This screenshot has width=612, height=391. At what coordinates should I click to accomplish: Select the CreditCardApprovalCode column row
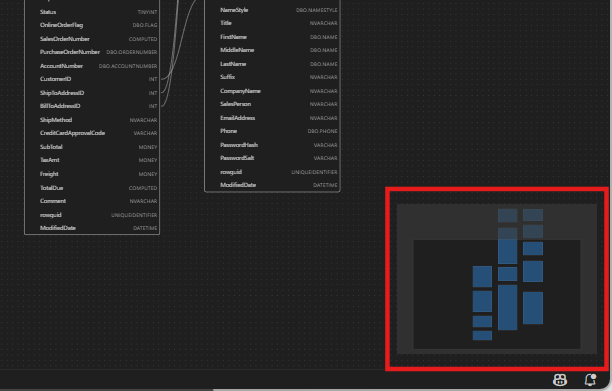(x=92, y=133)
